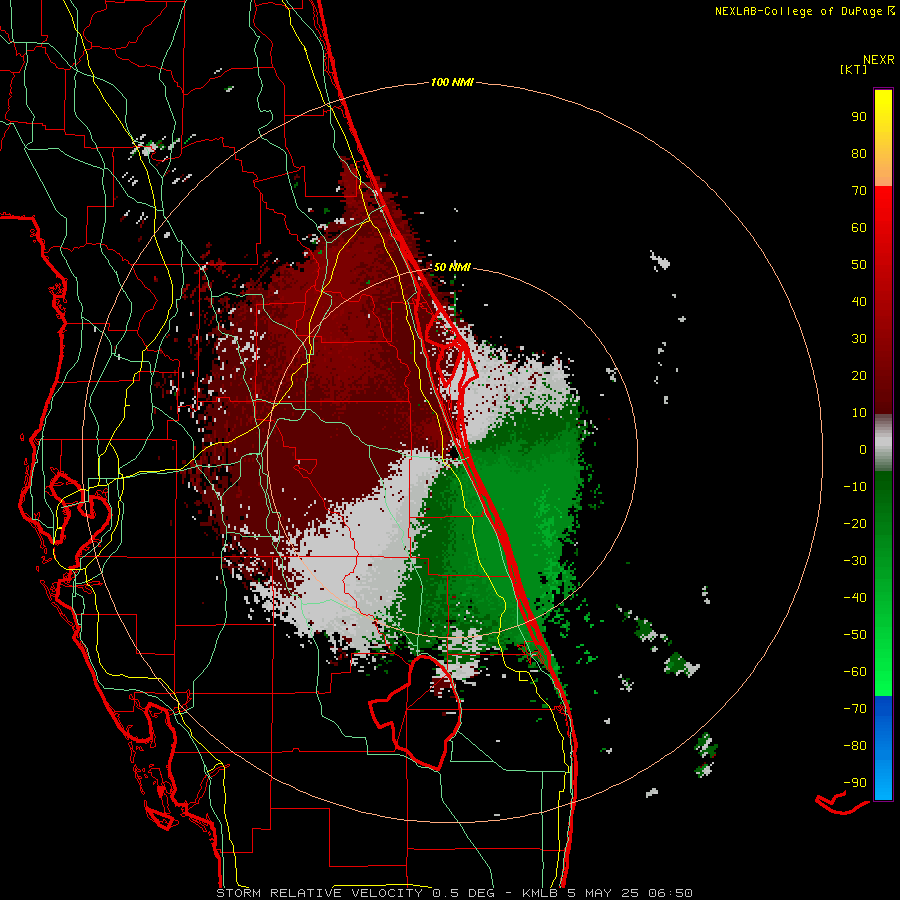Click the -40 value on velocity scale

(x=855, y=598)
